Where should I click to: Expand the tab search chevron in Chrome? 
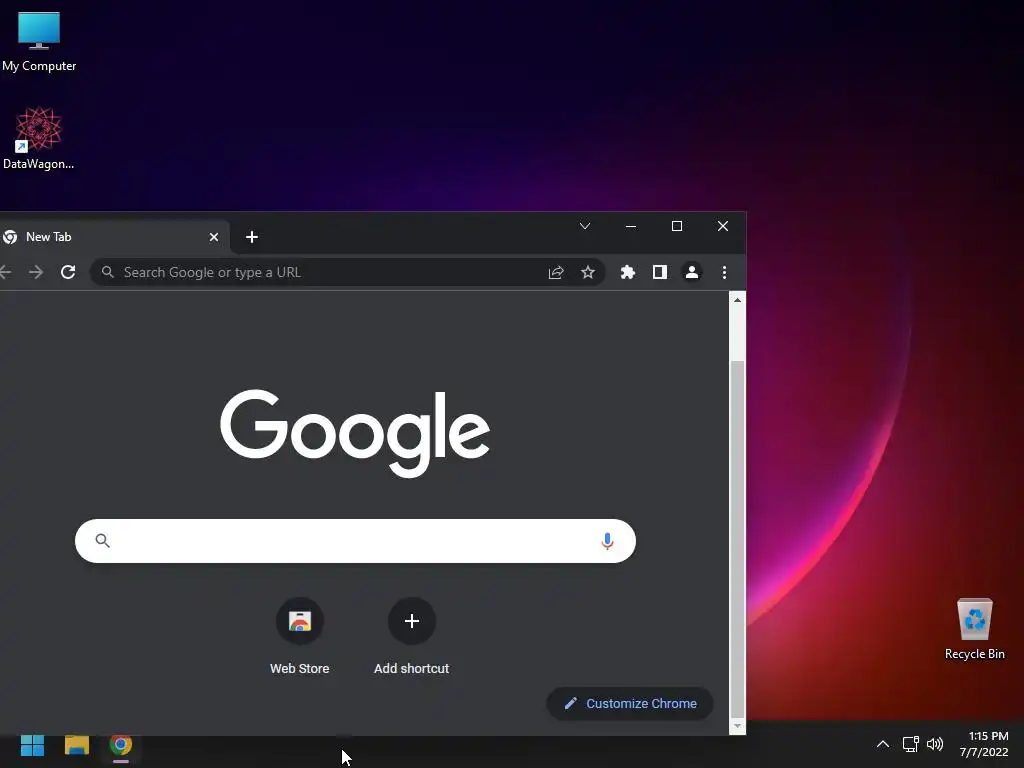(584, 226)
